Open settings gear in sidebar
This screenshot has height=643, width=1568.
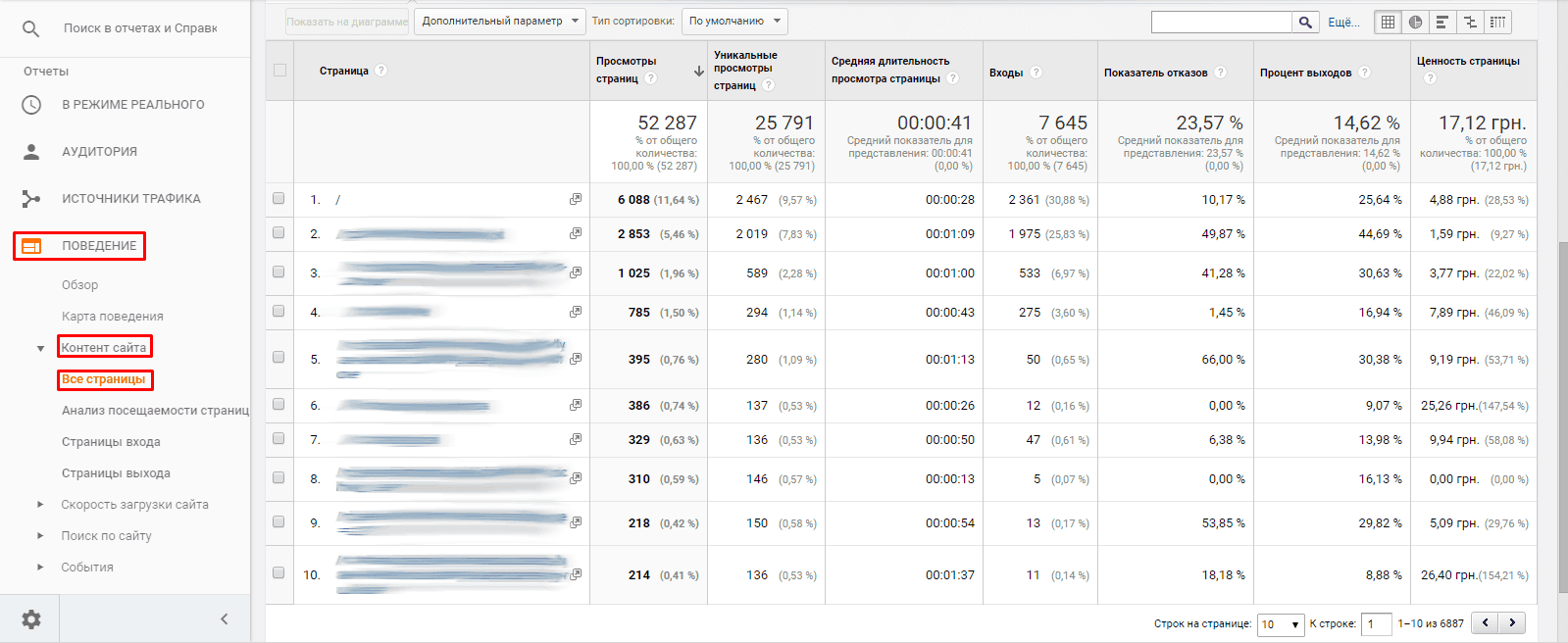pos(31,619)
